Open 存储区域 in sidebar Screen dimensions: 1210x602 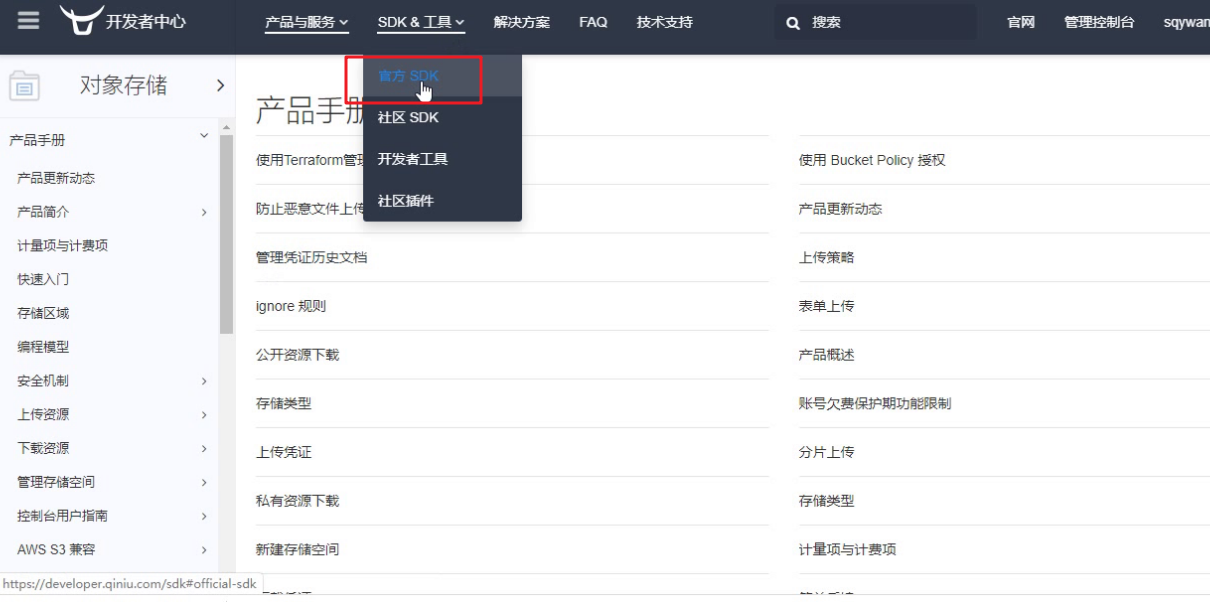pyautogui.click(x=43, y=313)
